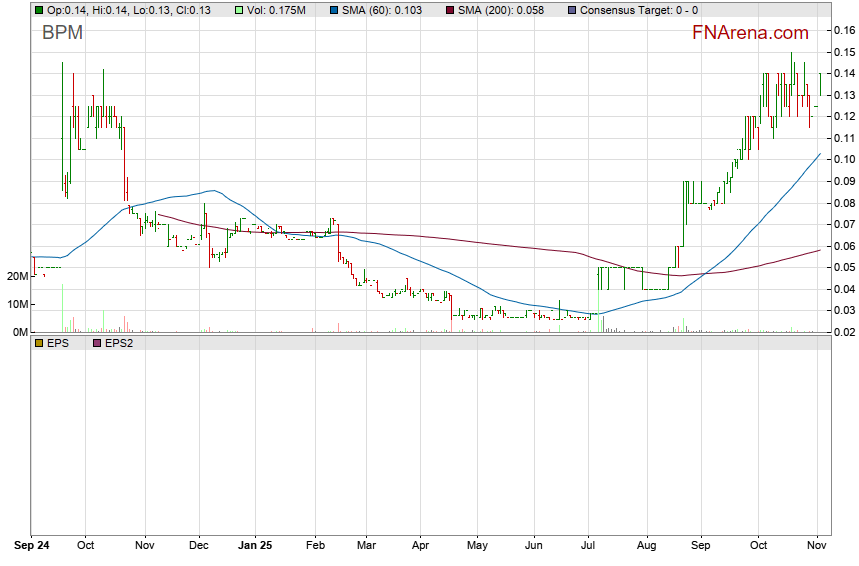Click the Aug label on the date axis
Screen dimensions: 859x566
pyautogui.click(x=645, y=546)
